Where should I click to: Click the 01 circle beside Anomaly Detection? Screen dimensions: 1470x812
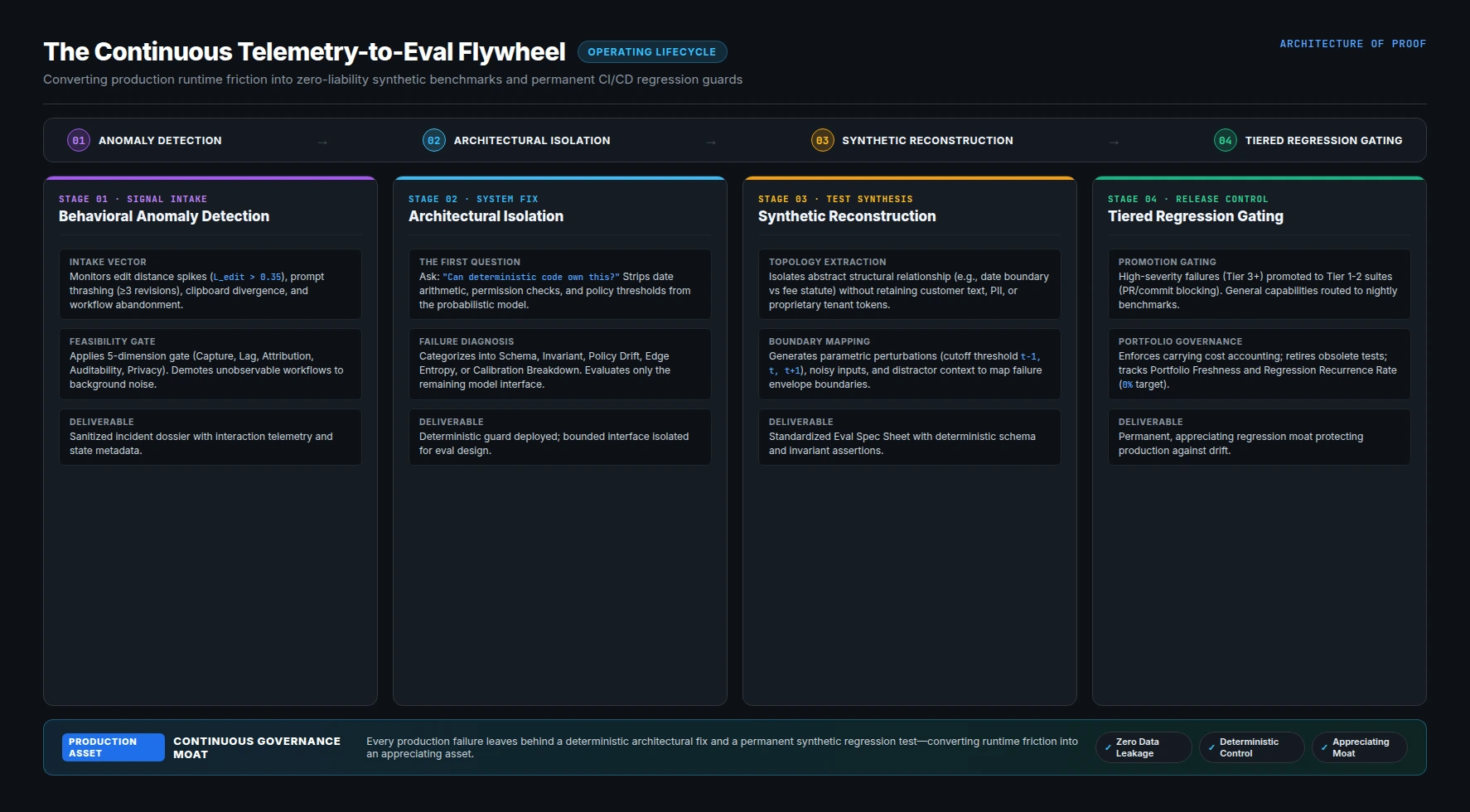tap(78, 141)
